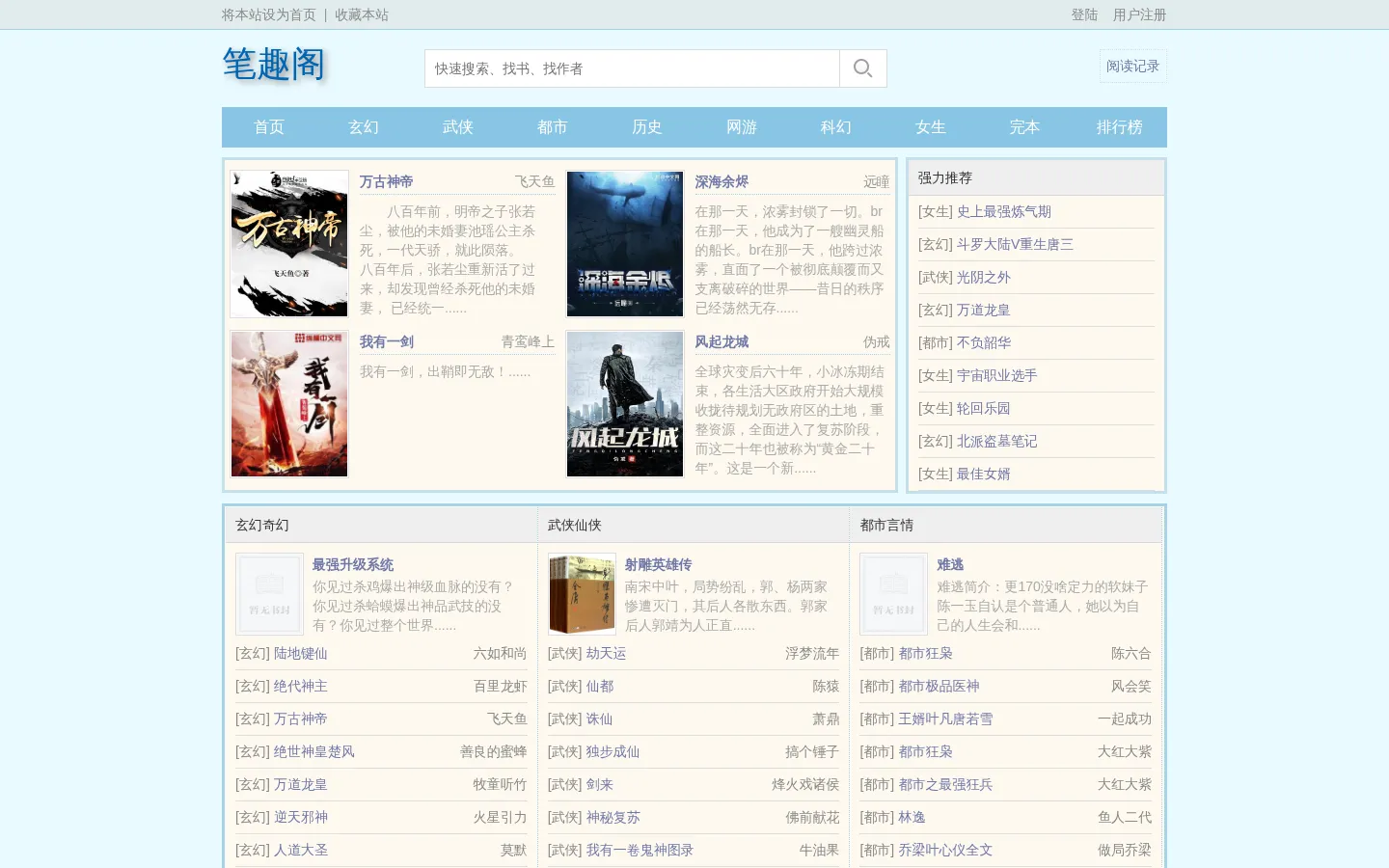Open 史上最强炼气期 in recommendations
1389x868 pixels.
1004,211
